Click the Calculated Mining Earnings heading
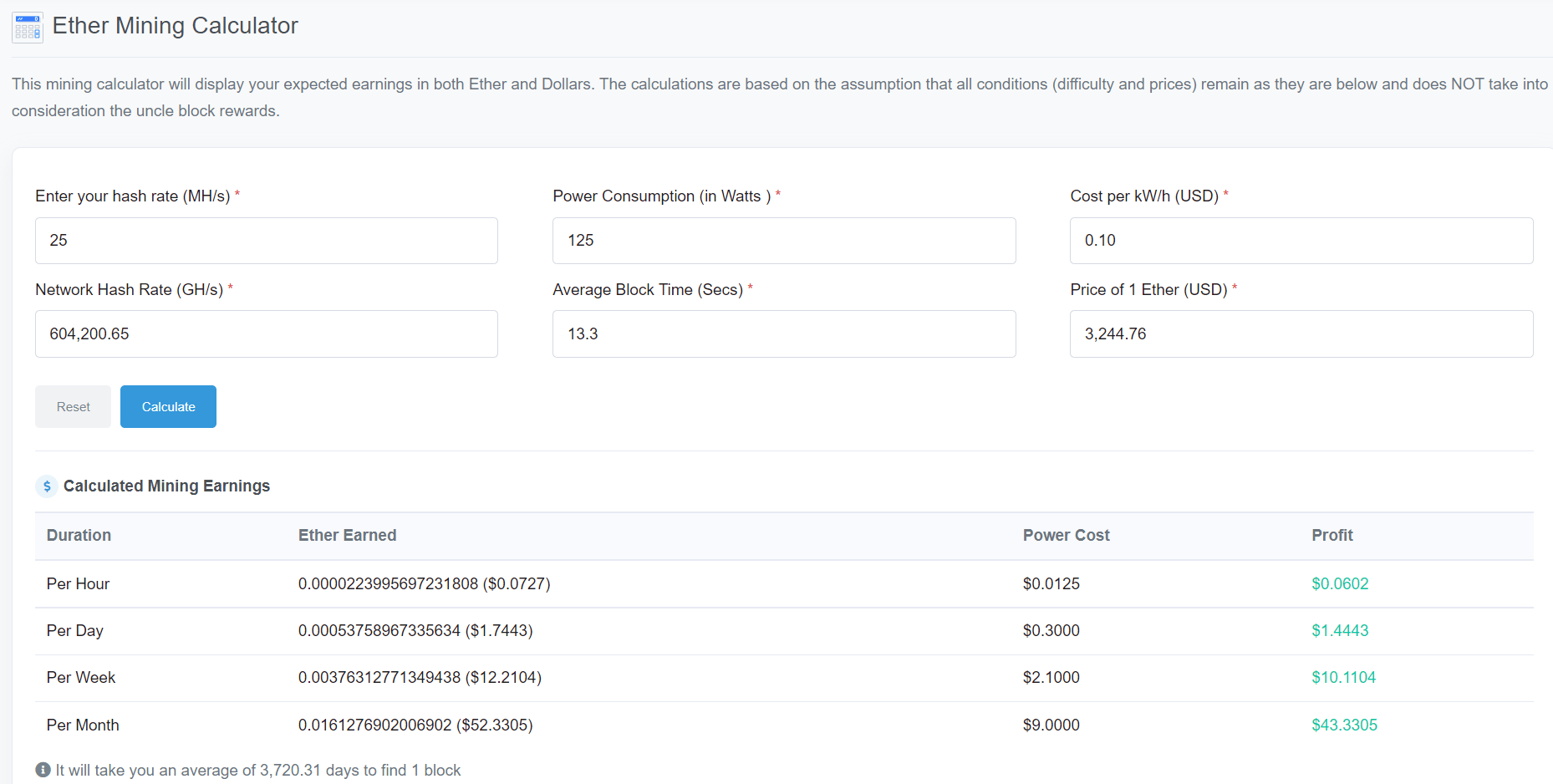The image size is (1553, 784). [x=166, y=486]
